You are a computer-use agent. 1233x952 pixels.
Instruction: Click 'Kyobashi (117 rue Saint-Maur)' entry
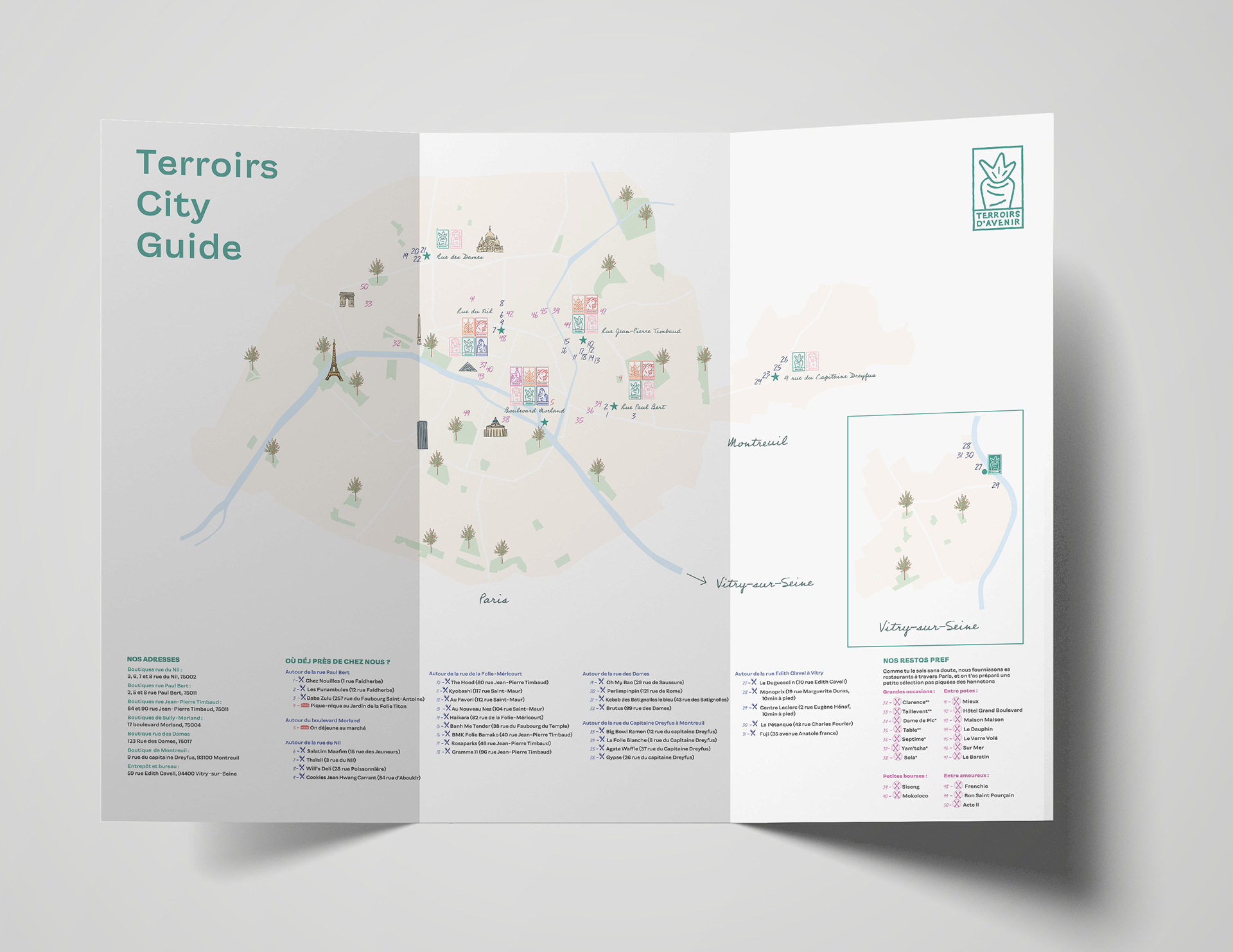point(485,691)
